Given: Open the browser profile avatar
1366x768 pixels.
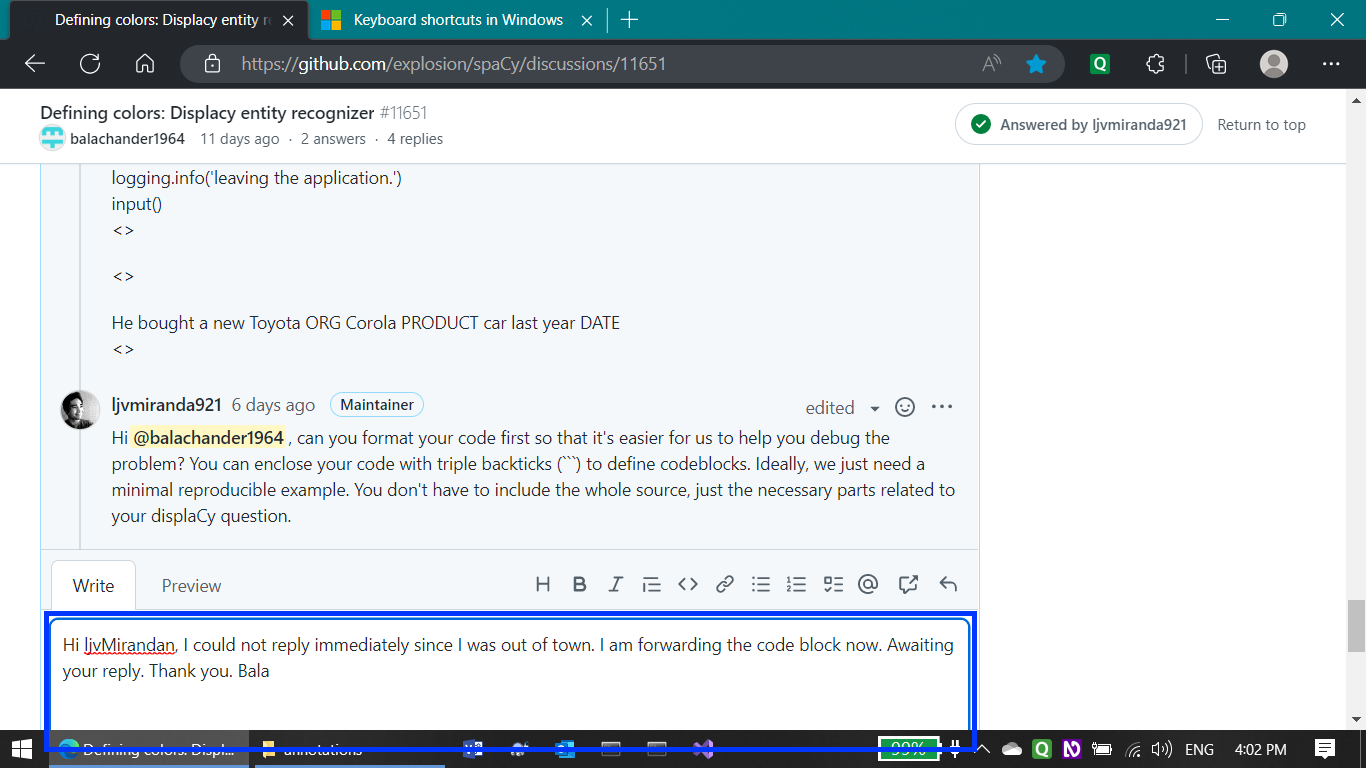Looking at the screenshot, I should pyautogui.click(x=1274, y=64).
